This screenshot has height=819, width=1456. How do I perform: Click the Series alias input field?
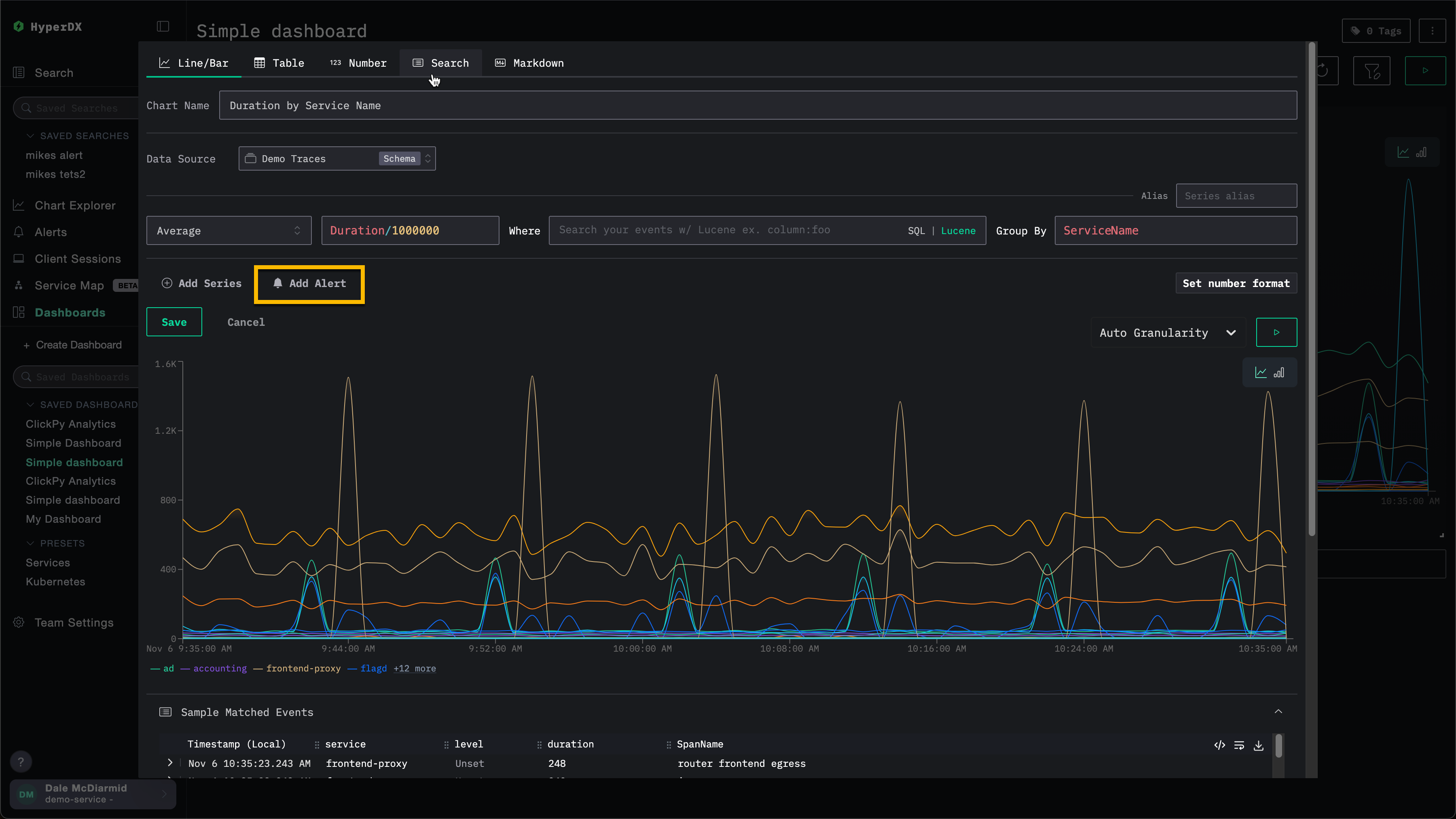(x=1236, y=196)
